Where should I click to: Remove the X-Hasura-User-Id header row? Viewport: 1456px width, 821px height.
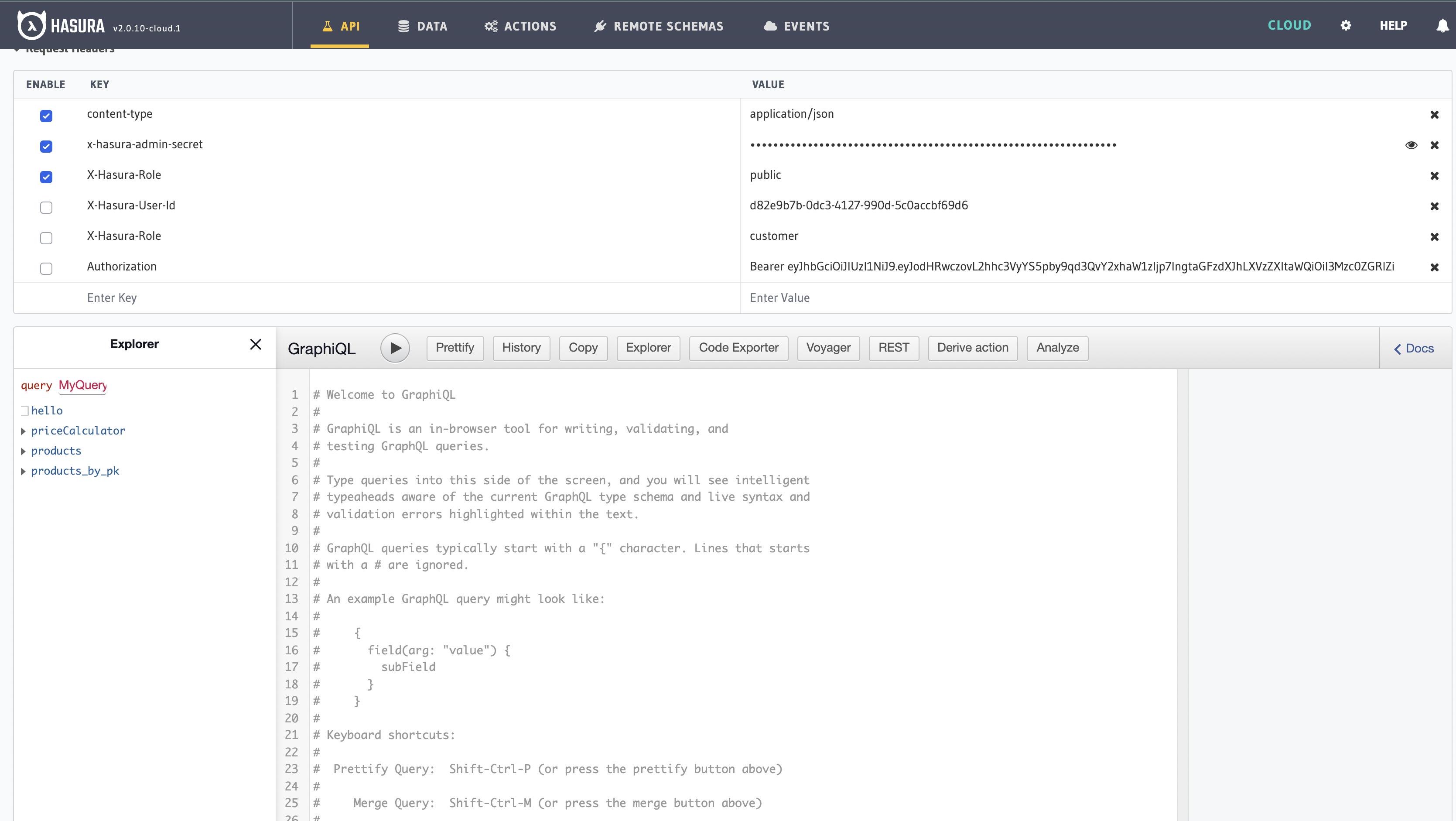[x=1434, y=206]
